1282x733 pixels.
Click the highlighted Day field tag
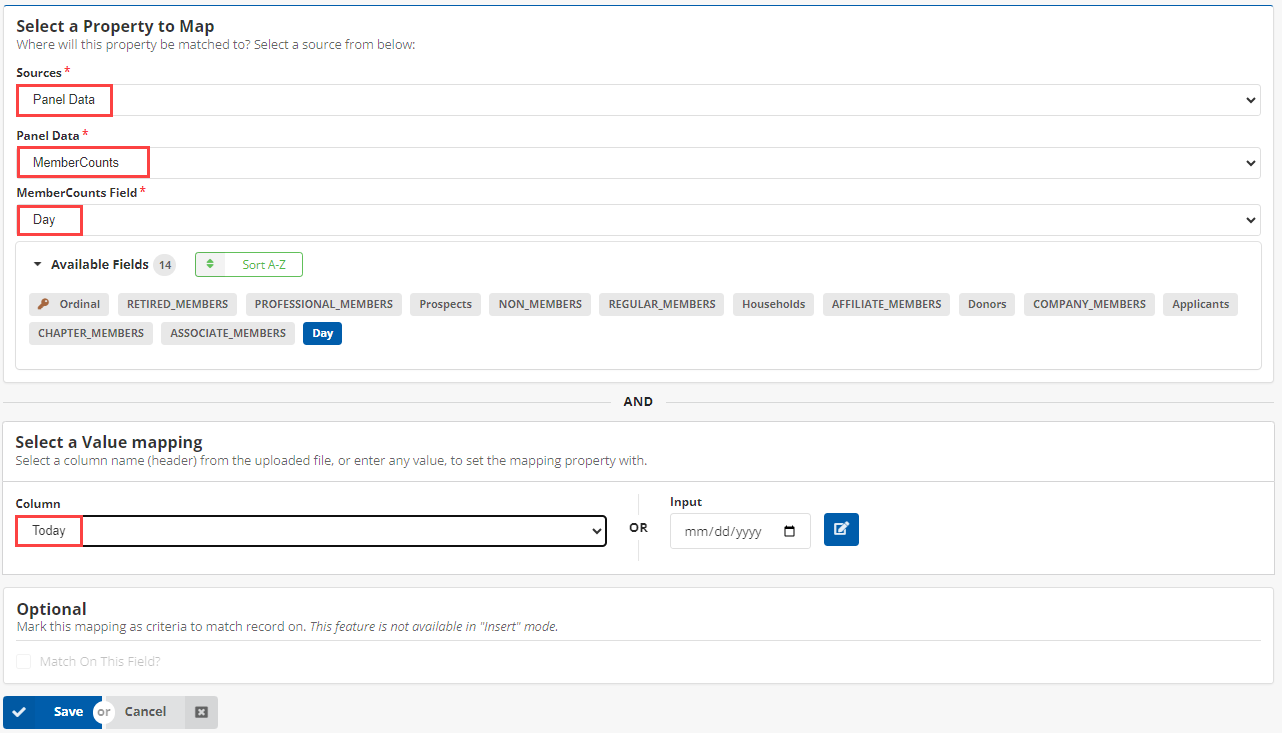(x=322, y=333)
